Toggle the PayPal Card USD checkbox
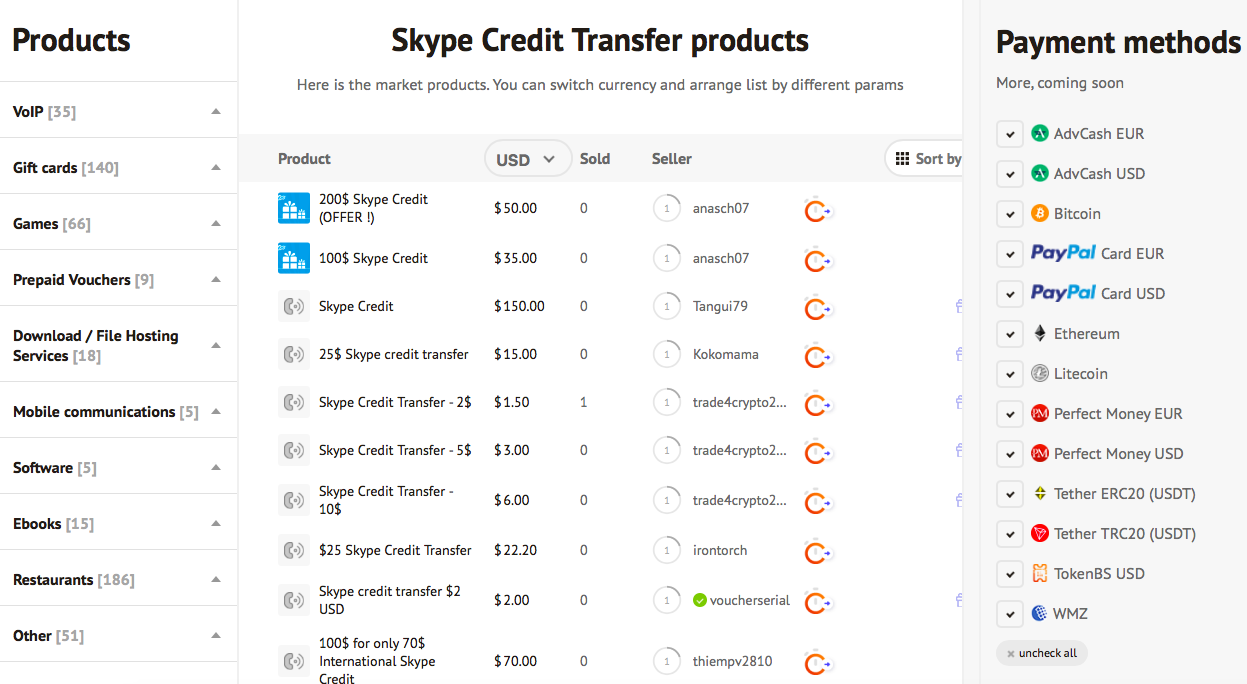This screenshot has height=684, width=1247. (1010, 294)
